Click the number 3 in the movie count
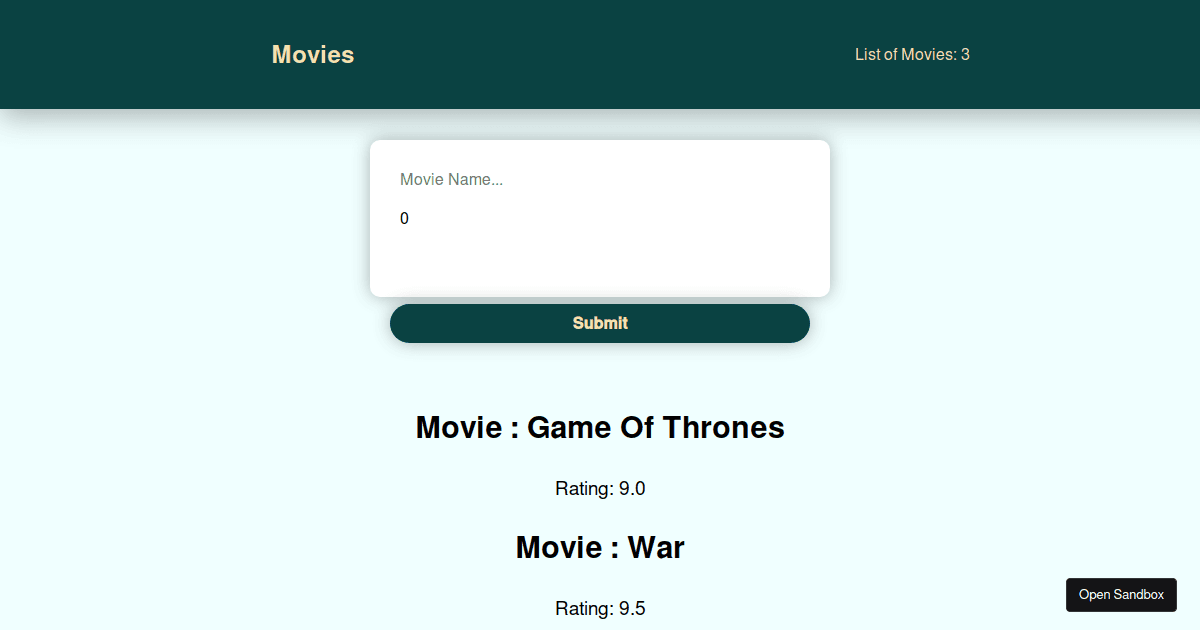Image resolution: width=1200 pixels, height=630 pixels. [965, 54]
